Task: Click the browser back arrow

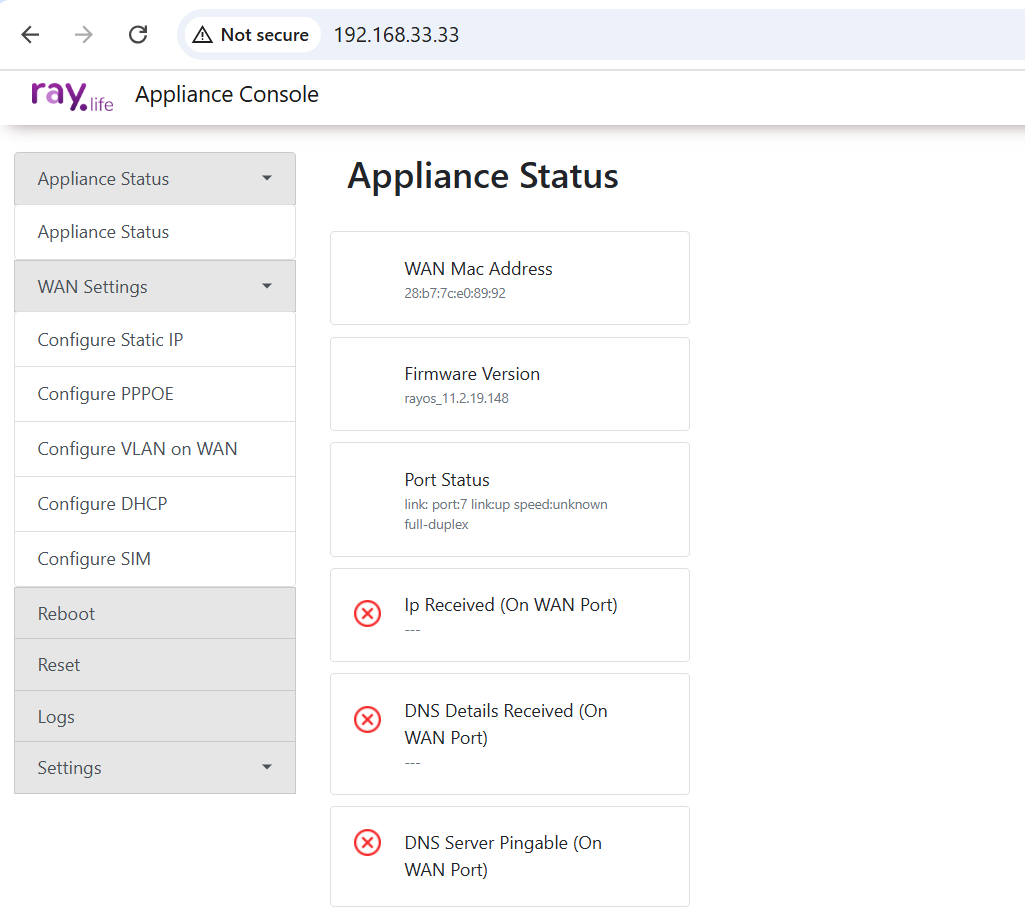Action: pyautogui.click(x=30, y=35)
